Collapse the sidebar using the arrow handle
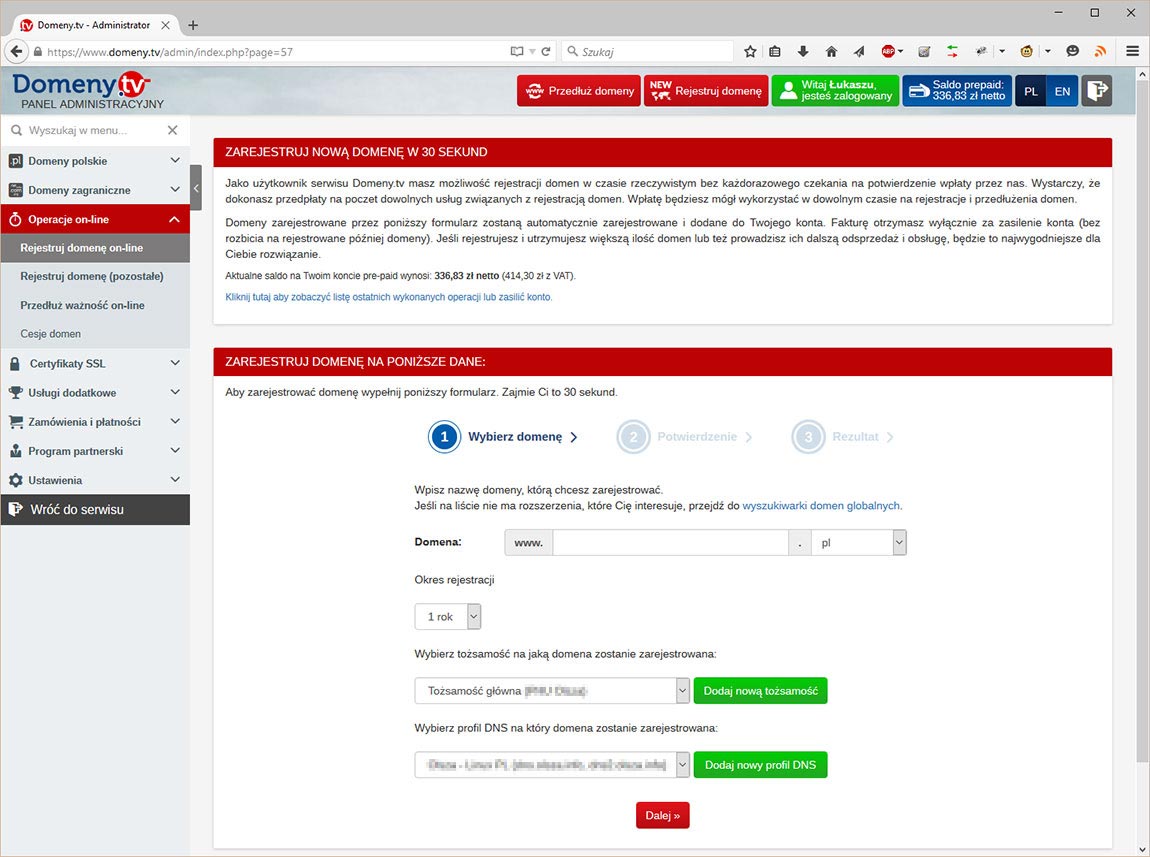 coord(196,188)
